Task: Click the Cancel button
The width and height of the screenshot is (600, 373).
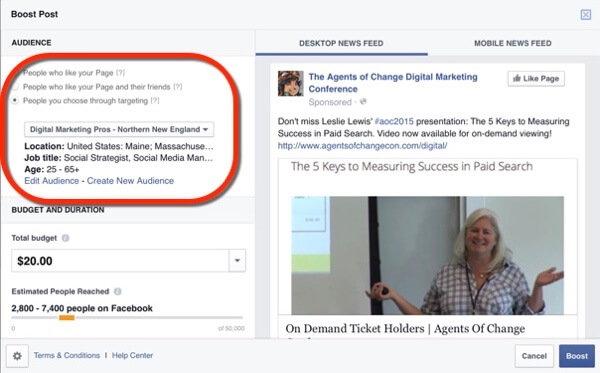Action: pyautogui.click(x=534, y=356)
